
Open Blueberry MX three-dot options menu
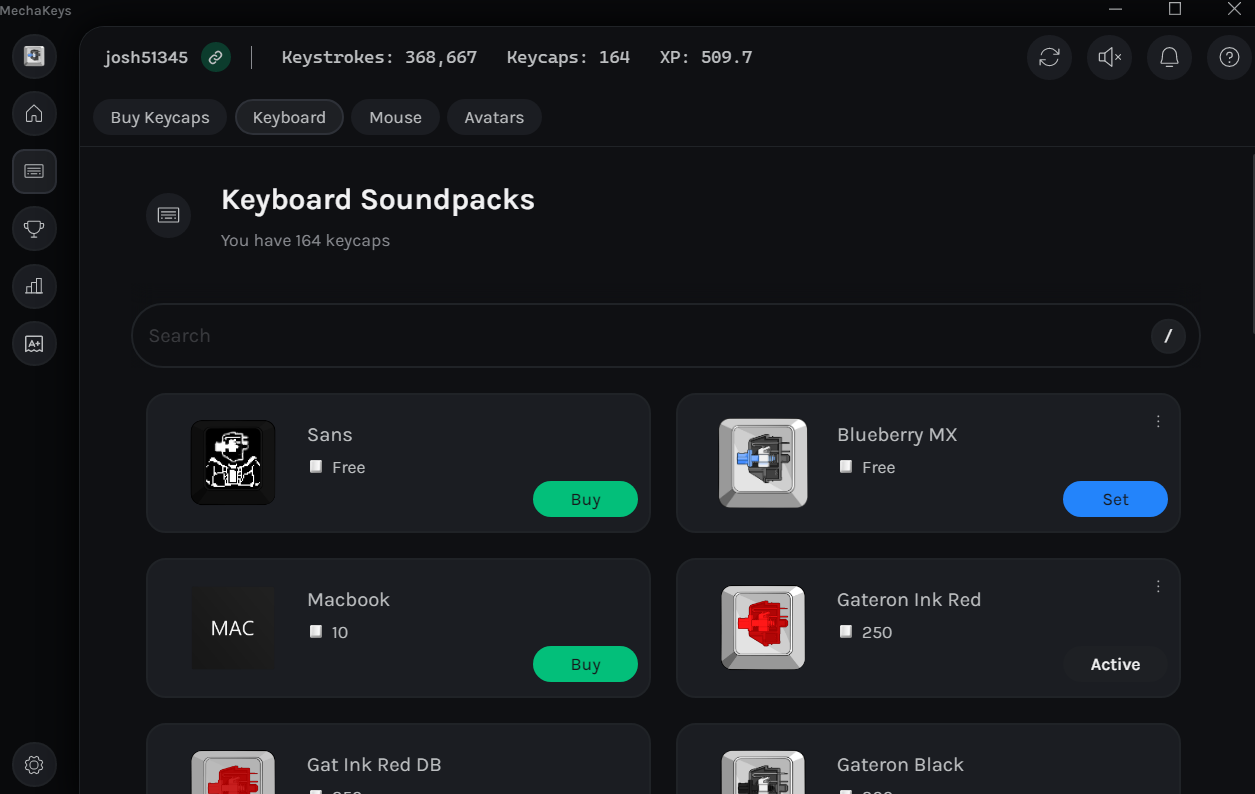tap(1158, 422)
